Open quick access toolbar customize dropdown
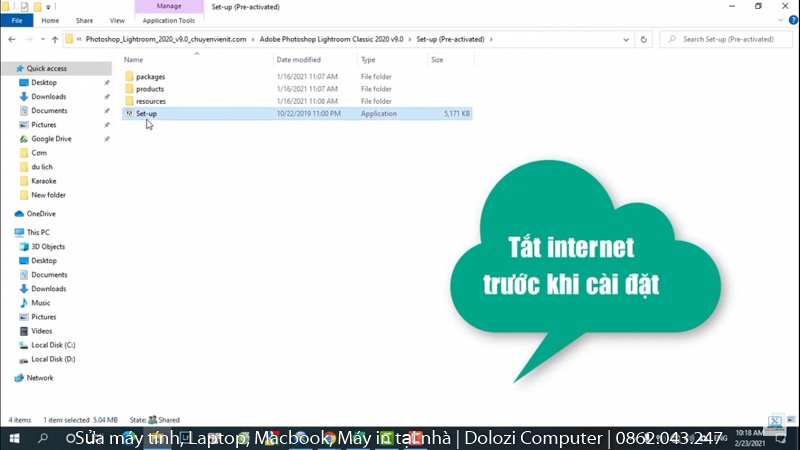Screen dimensions: 800x450 [48, 7]
